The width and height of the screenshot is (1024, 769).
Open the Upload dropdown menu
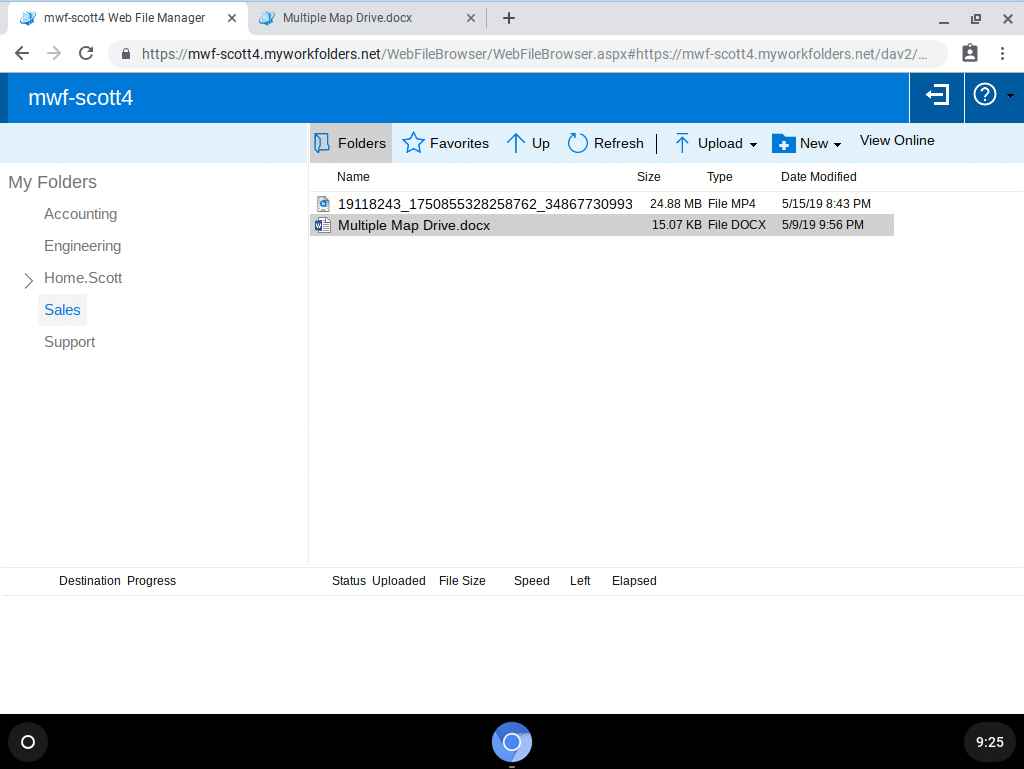(x=752, y=144)
